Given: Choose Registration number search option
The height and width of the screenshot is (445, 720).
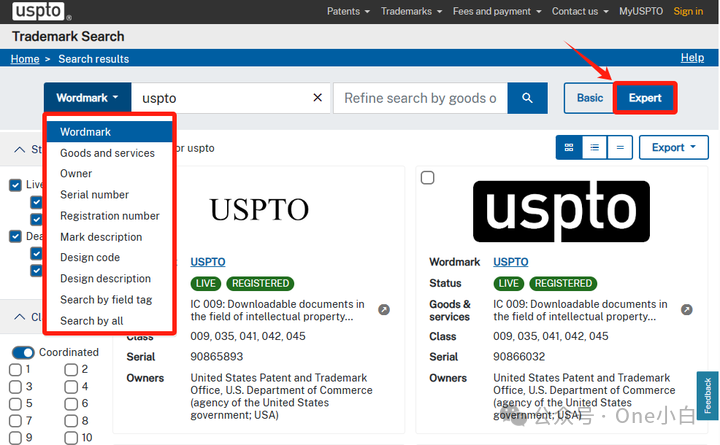Looking at the screenshot, I should 109,216.
